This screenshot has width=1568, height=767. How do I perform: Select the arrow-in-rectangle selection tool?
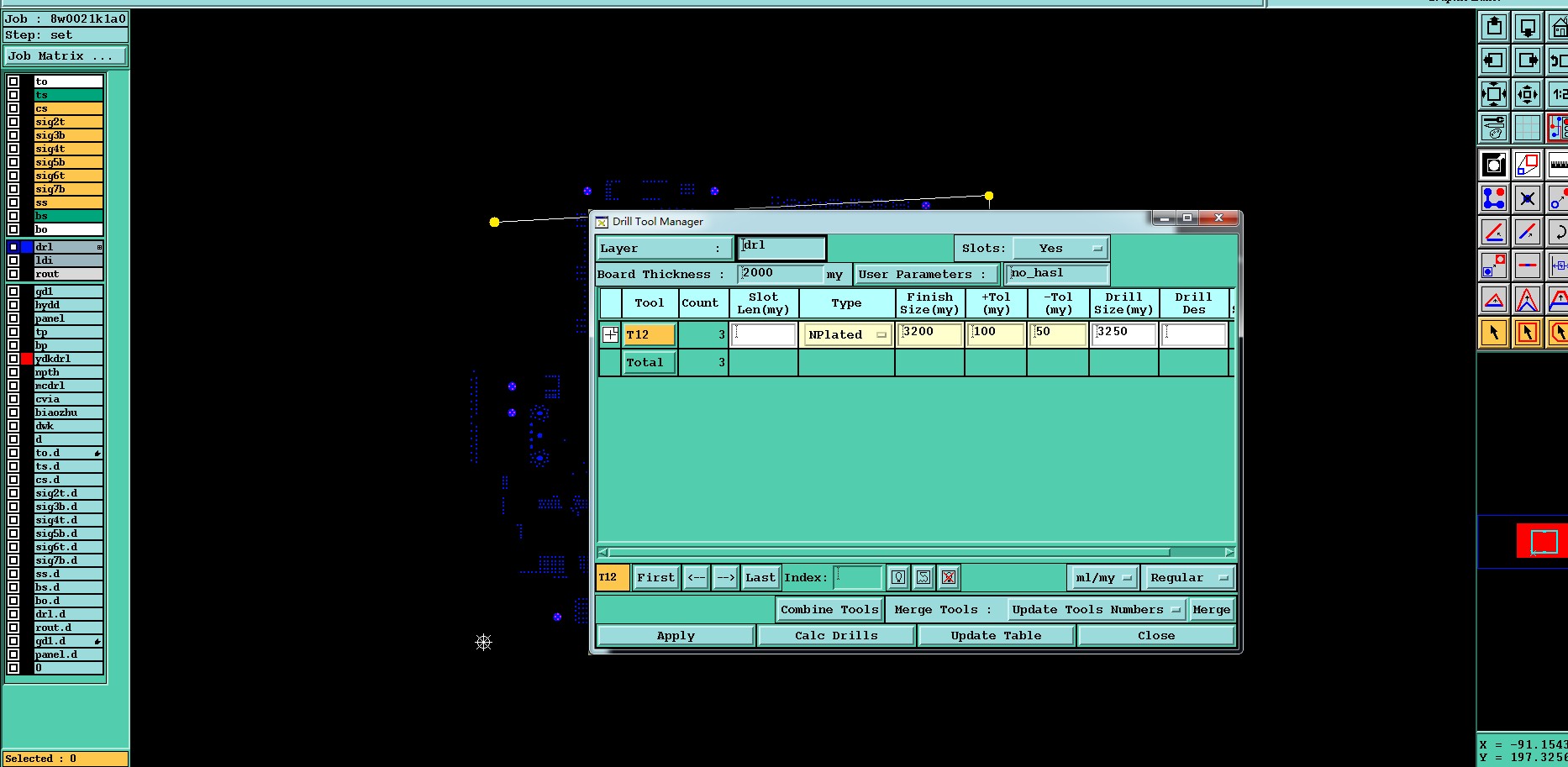(x=1528, y=333)
